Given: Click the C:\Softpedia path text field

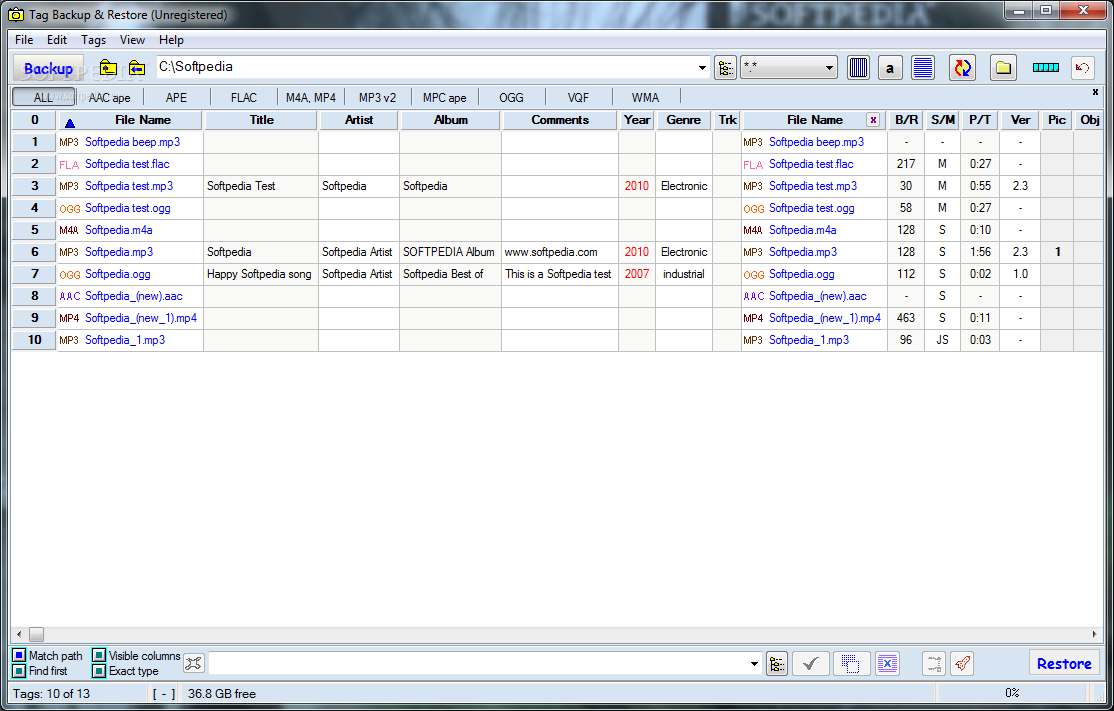Looking at the screenshot, I should pyautogui.click(x=425, y=67).
